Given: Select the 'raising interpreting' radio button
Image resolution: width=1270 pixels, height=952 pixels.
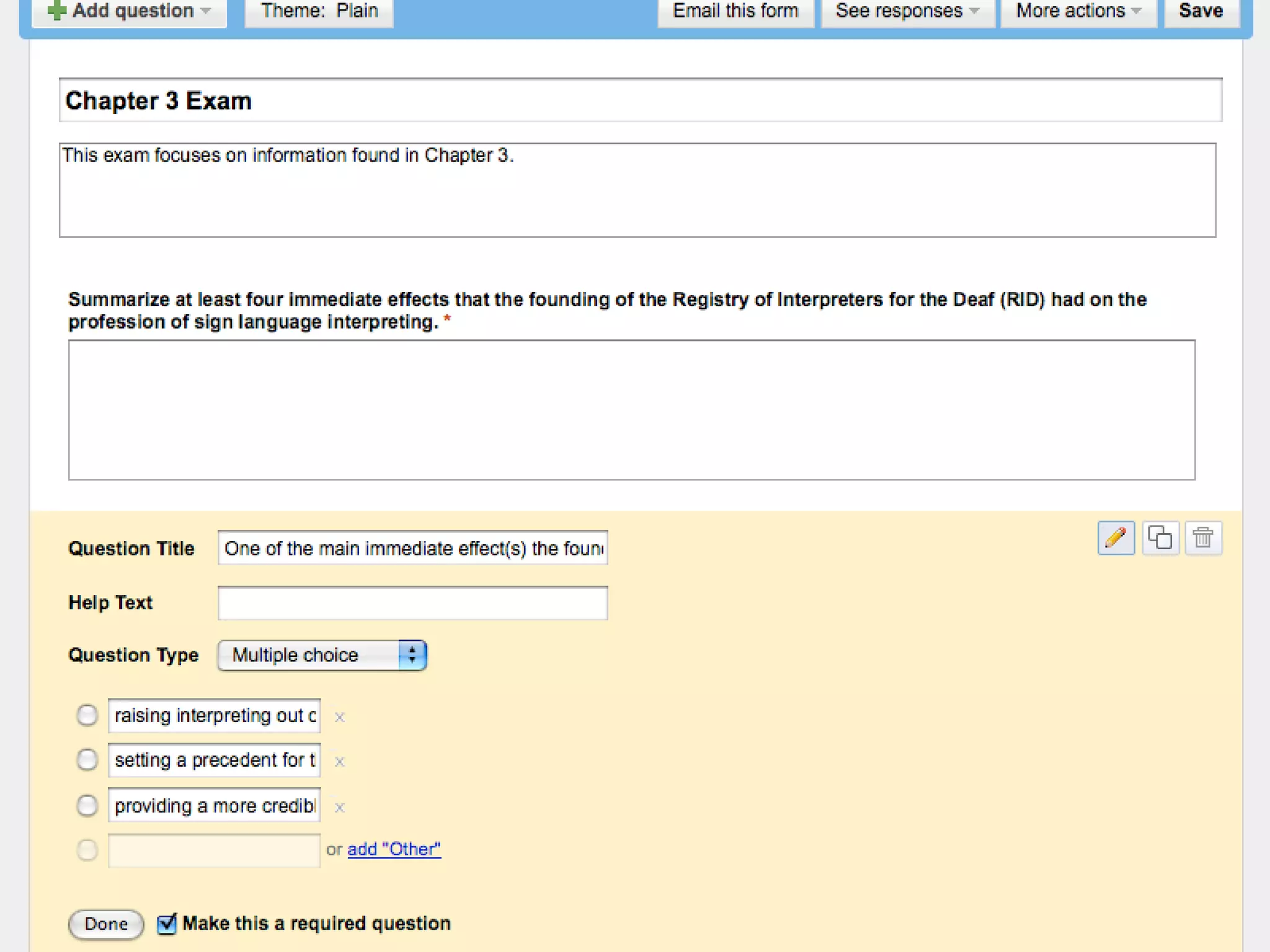Looking at the screenshot, I should (87, 715).
